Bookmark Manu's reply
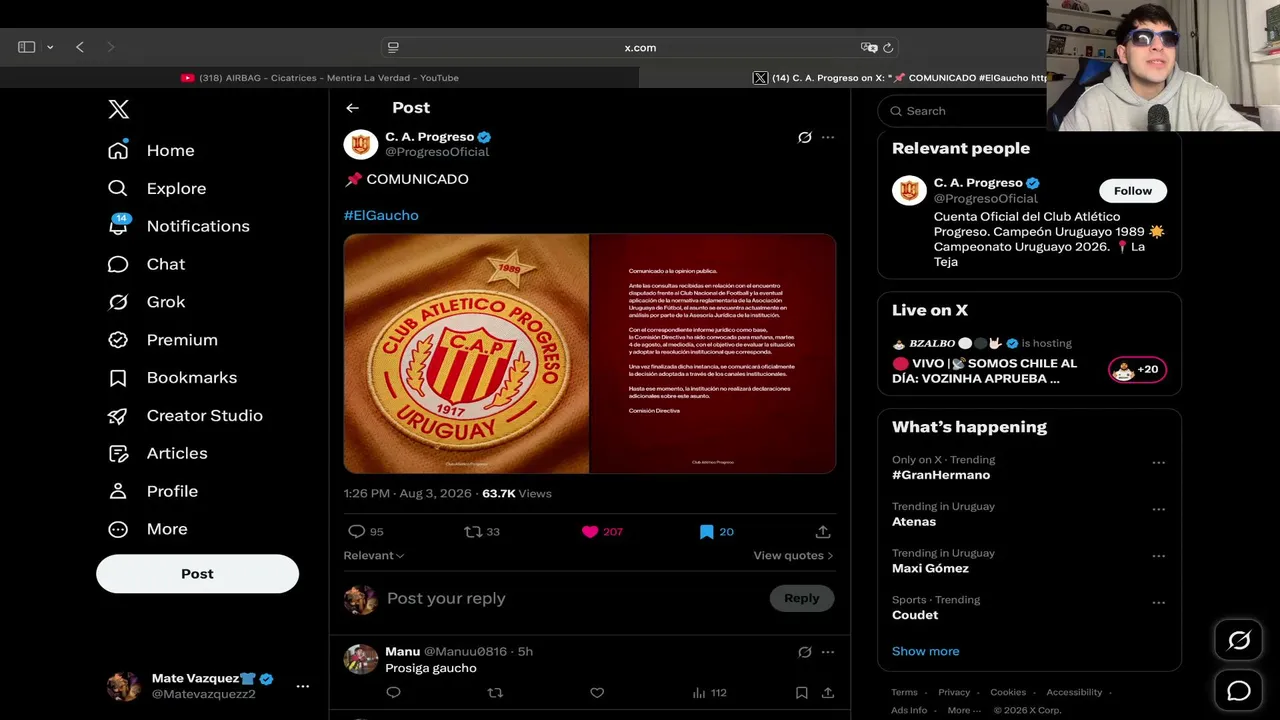This screenshot has height=720, width=1280. [801, 692]
